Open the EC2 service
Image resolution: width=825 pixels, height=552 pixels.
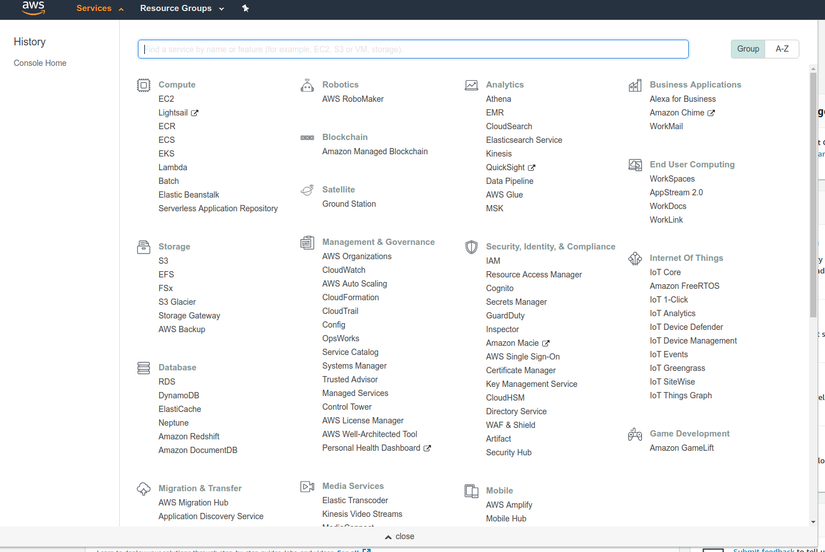[x=166, y=99]
